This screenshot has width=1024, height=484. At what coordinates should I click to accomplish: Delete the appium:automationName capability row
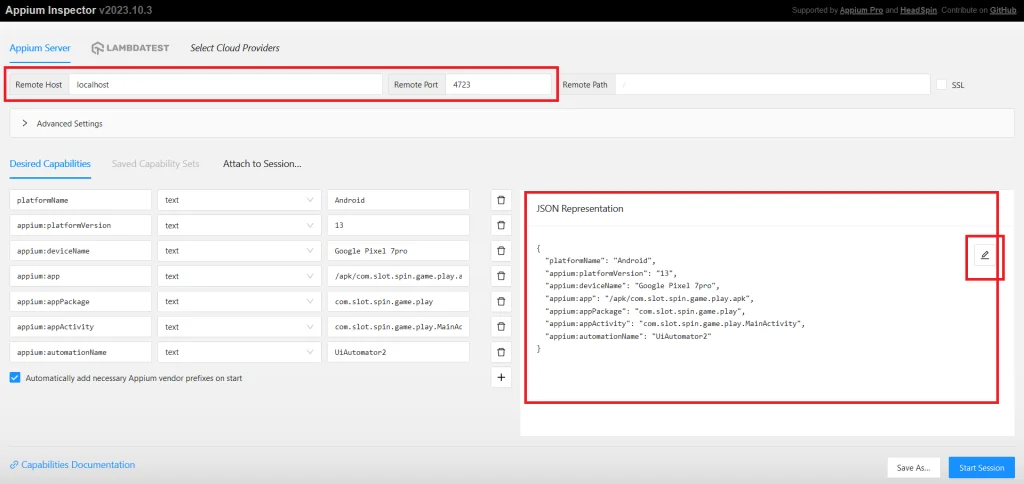501,352
